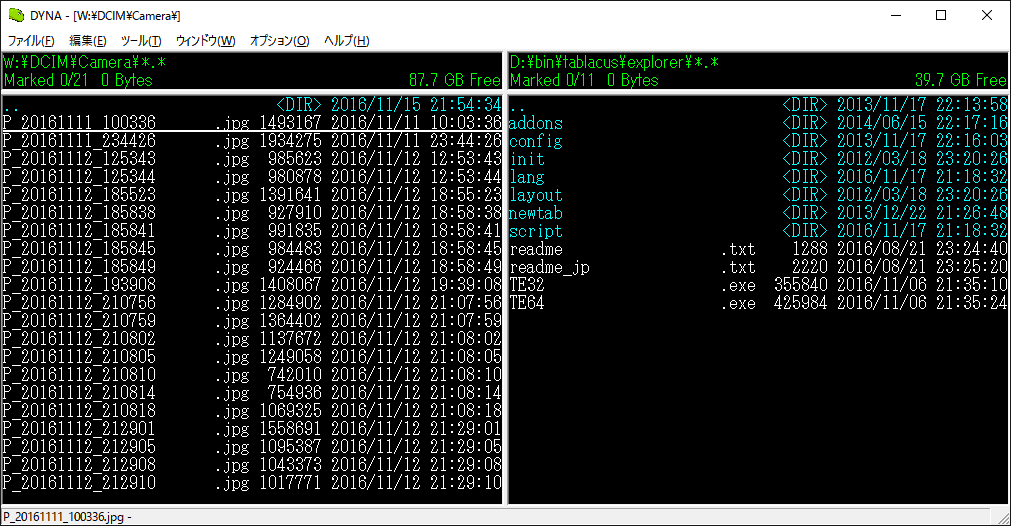Select file P_20161112_185838.jpg
Viewport: 1011px width, 526px height.
pos(252,213)
